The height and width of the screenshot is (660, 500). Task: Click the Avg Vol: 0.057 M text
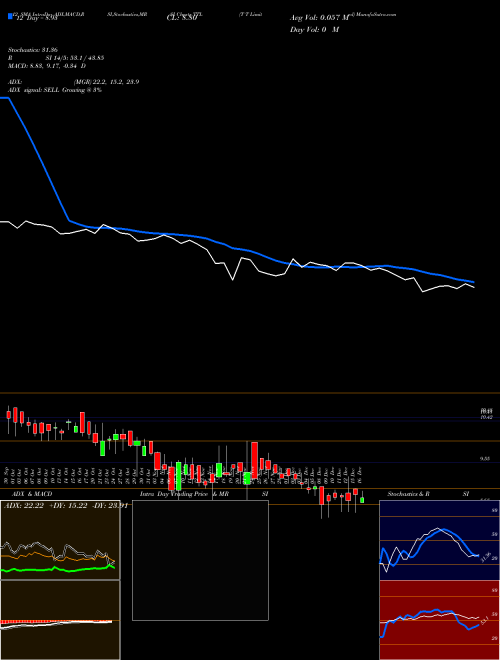click(x=319, y=18)
